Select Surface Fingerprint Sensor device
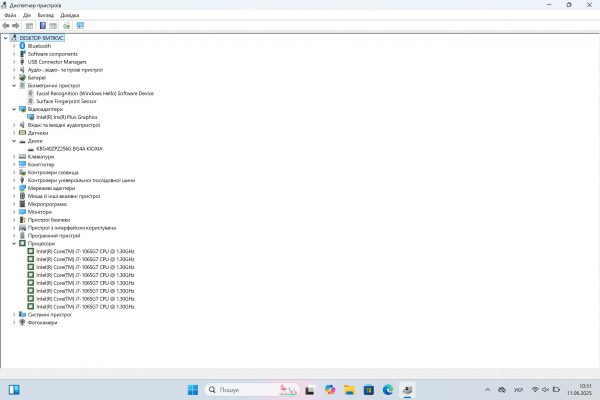This screenshot has width=600, height=400. click(x=66, y=101)
